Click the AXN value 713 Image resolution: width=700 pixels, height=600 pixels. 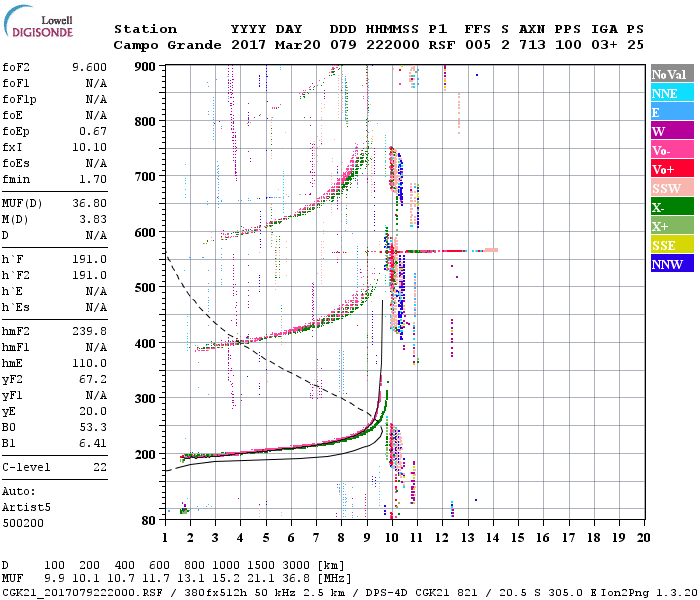pos(532,45)
